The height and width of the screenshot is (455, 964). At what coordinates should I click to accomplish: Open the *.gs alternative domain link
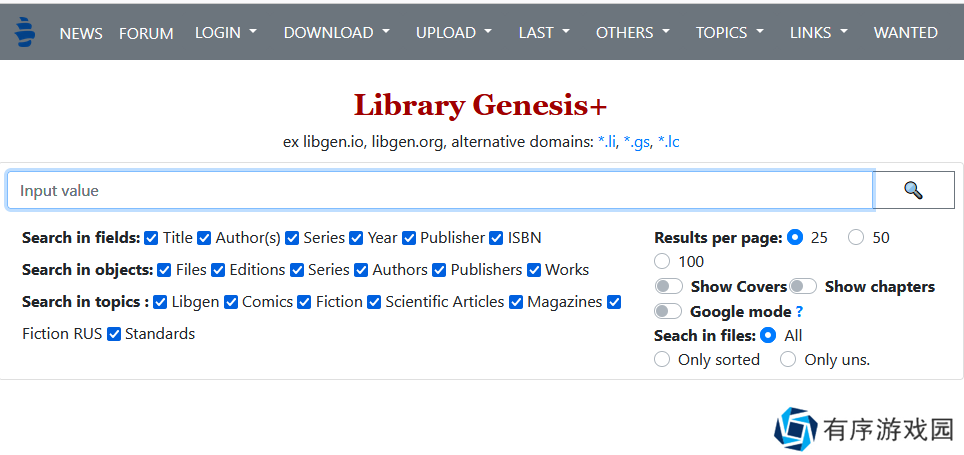pos(636,142)
